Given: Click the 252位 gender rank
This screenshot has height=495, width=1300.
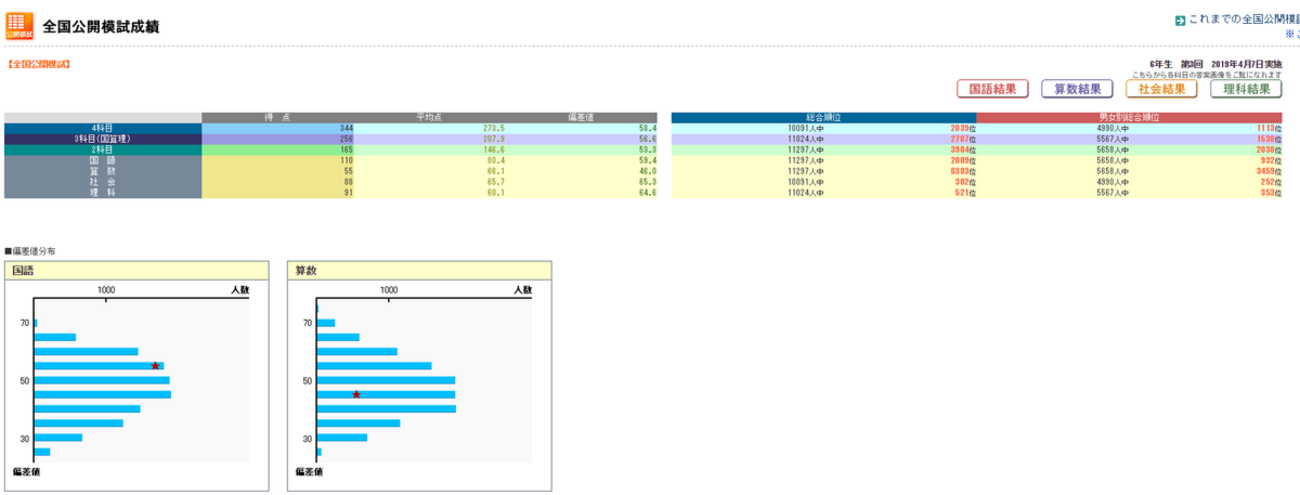Looking at the screenshot, I should (1271, 182).
